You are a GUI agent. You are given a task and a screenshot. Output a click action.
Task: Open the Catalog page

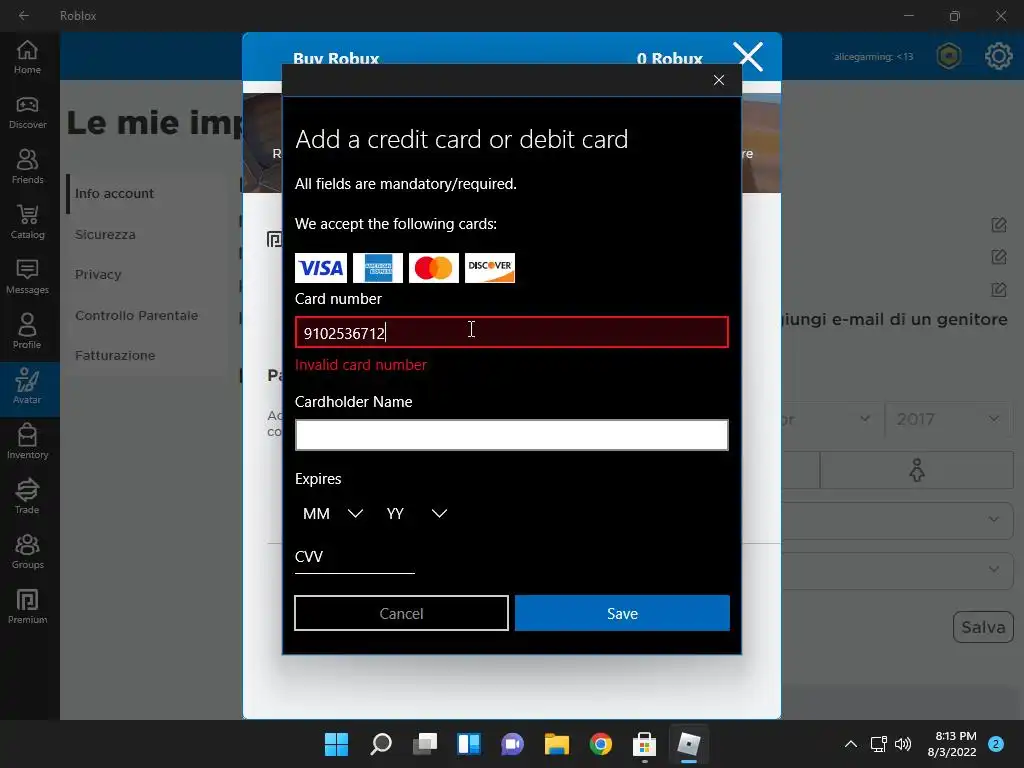[x=27, y=222]
